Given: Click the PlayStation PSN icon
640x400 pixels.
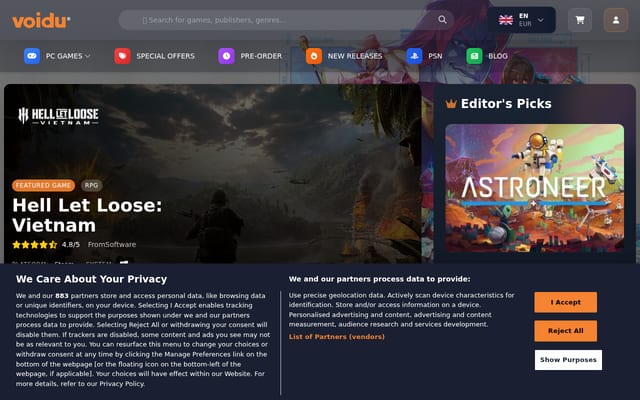Looking at the screenshot, I should click(414, 56).
